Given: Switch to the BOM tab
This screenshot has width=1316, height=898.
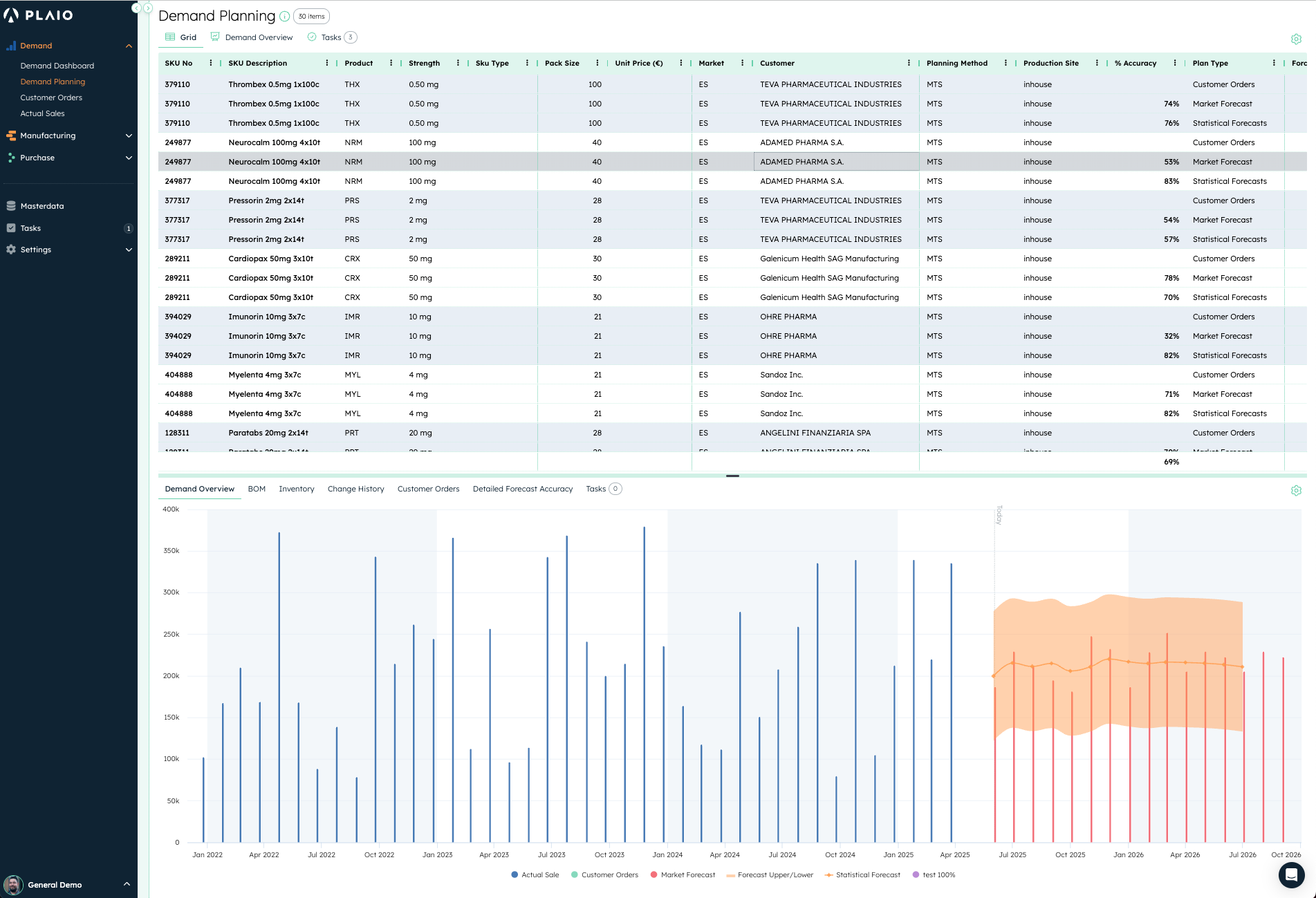Looking at the screenshot, I should (257, 489).
